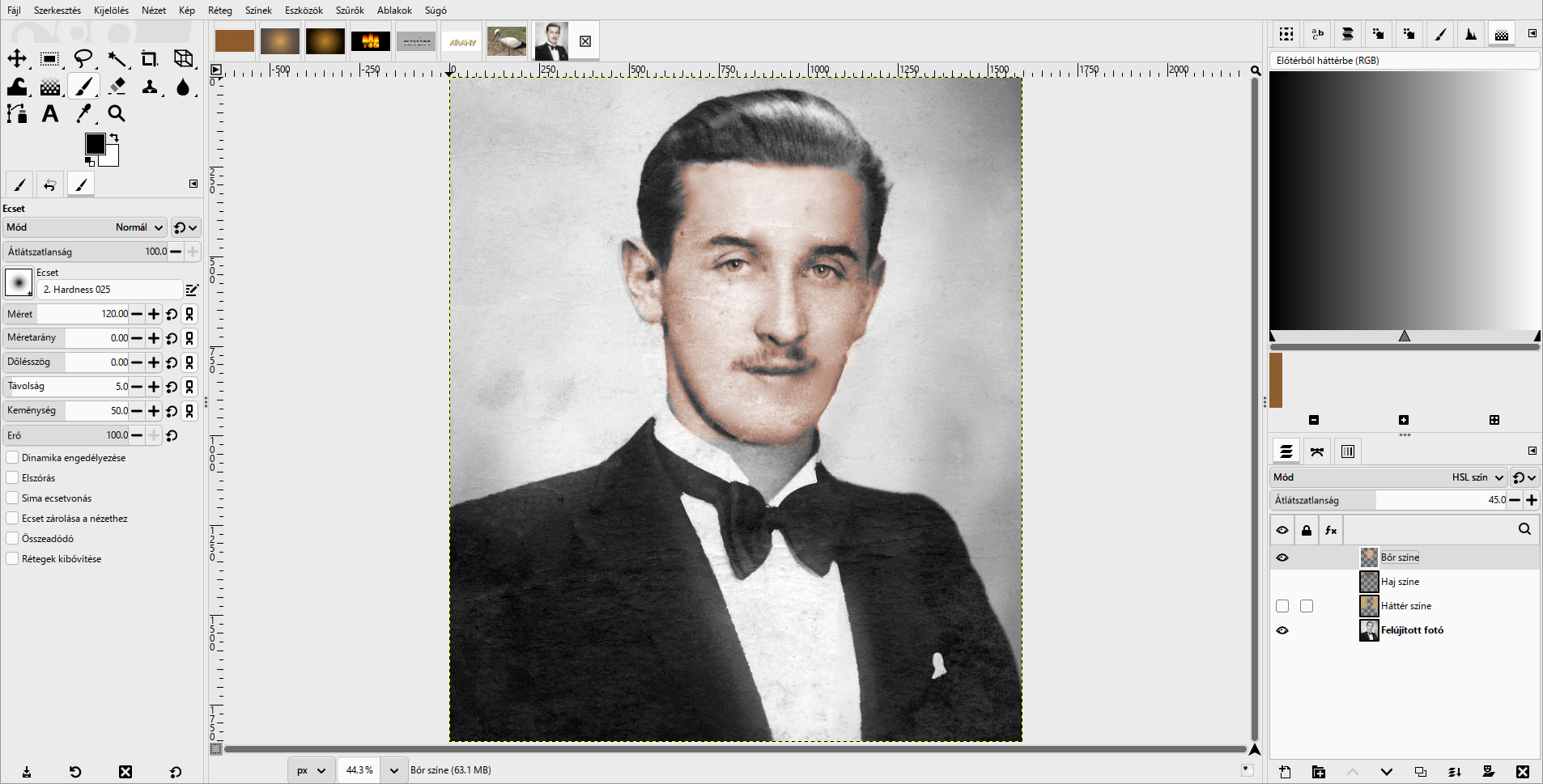The image size is (1543, 784).
Task: Enable Dinamika engedélyezése checkbox
Action: coord(12,458)
